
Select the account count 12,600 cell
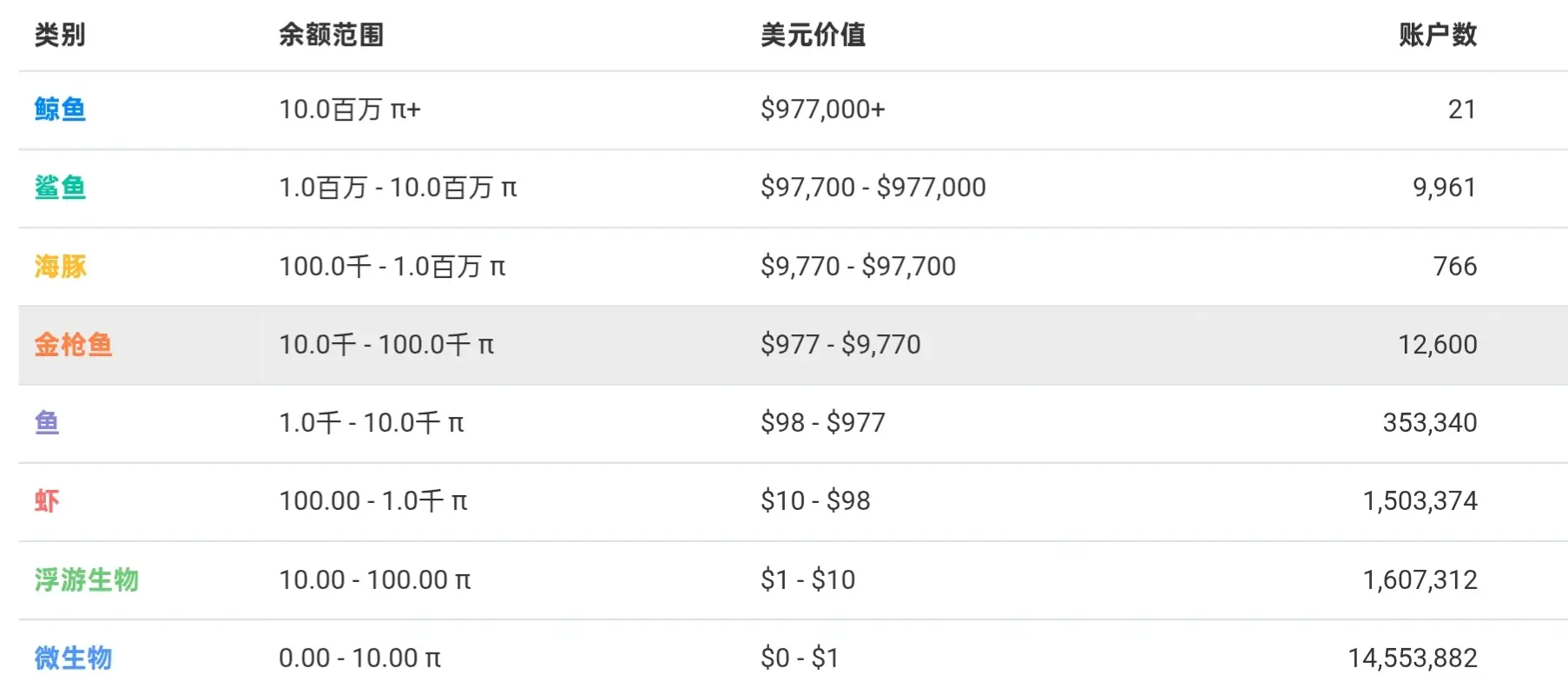[1438, 345]
